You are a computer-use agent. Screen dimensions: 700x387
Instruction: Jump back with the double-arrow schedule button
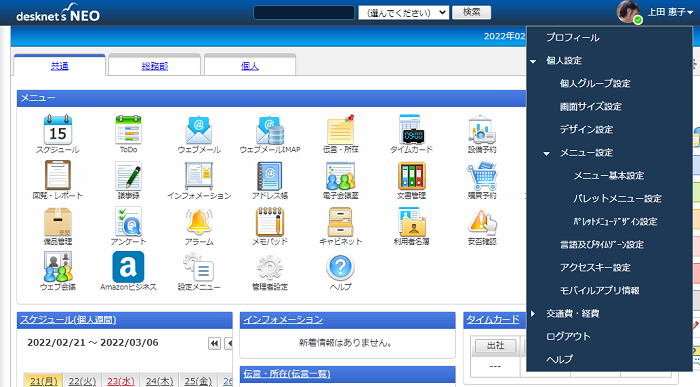(214, 343)
